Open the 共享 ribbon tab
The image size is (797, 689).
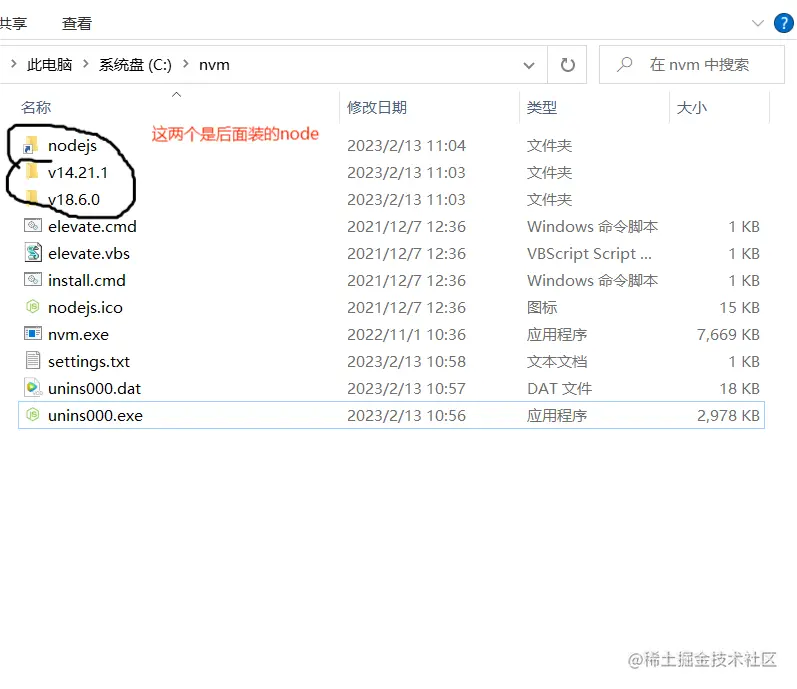point(13,23)
